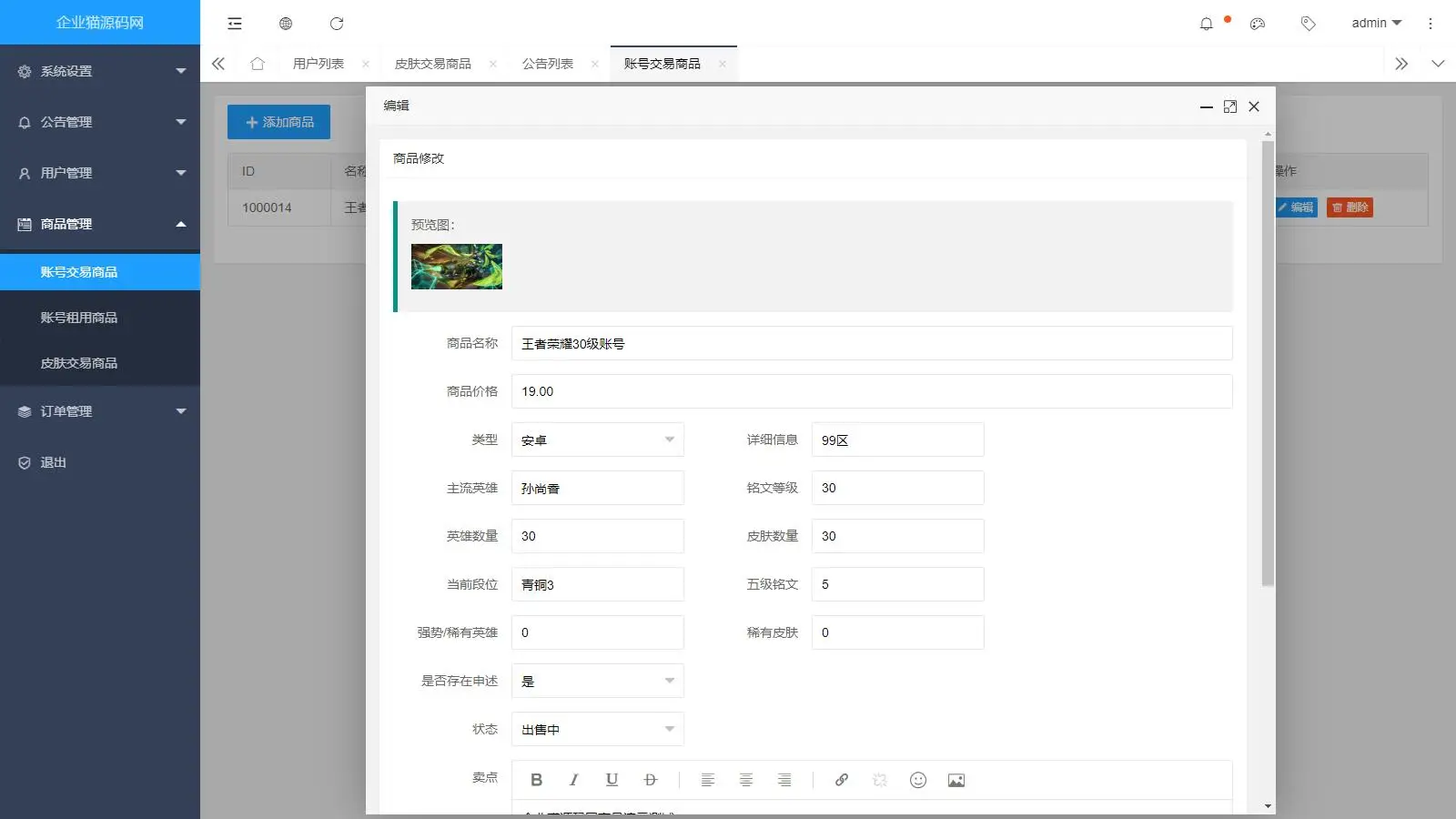Click the 添加商品 button

click(x=278, y=121)
